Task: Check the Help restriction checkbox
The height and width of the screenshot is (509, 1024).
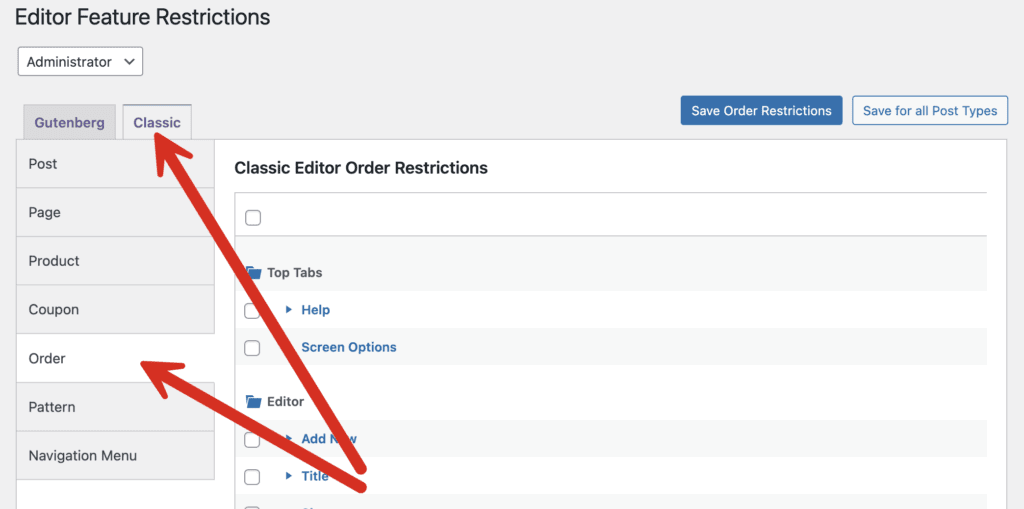Action: [252, 311]
